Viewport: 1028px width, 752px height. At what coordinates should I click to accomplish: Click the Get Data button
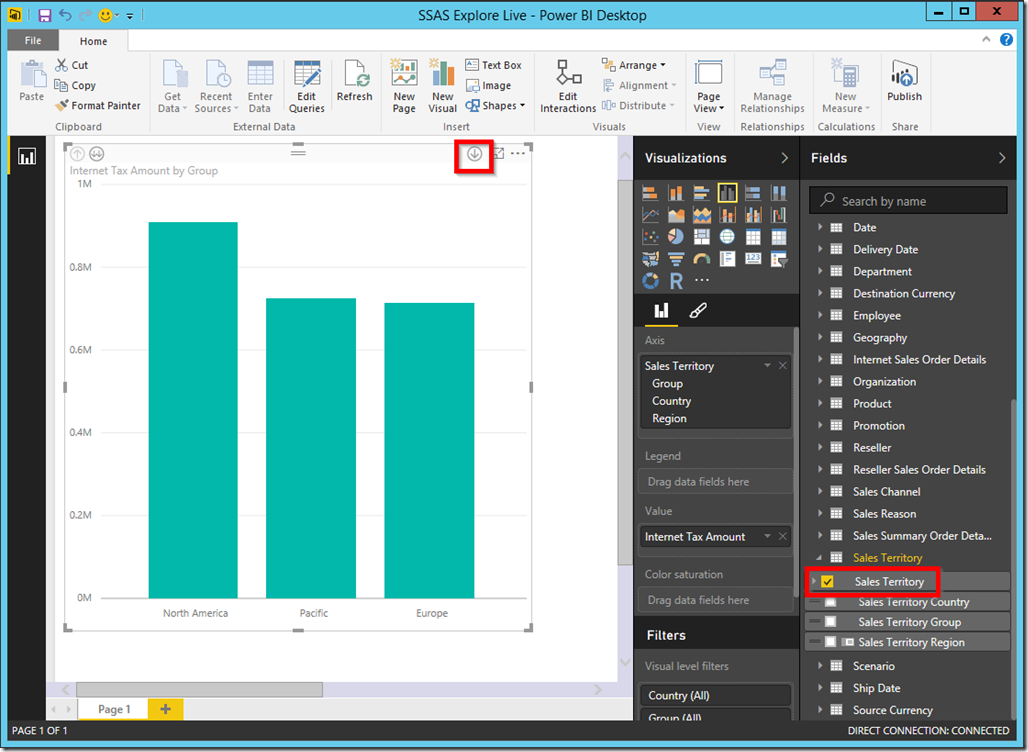coord(173,87)
